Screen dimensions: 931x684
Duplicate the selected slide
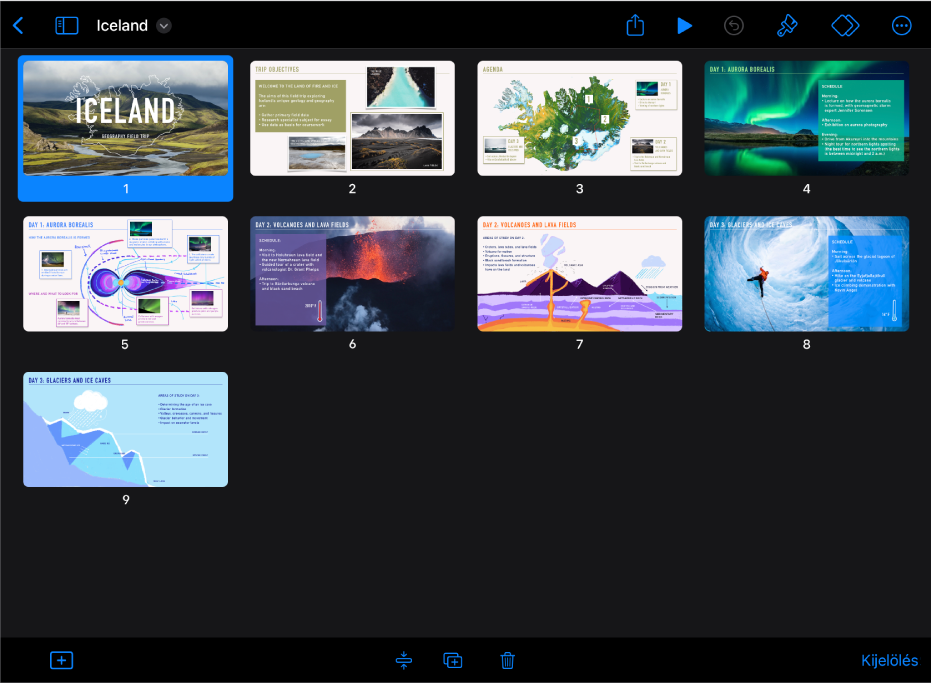452,660
